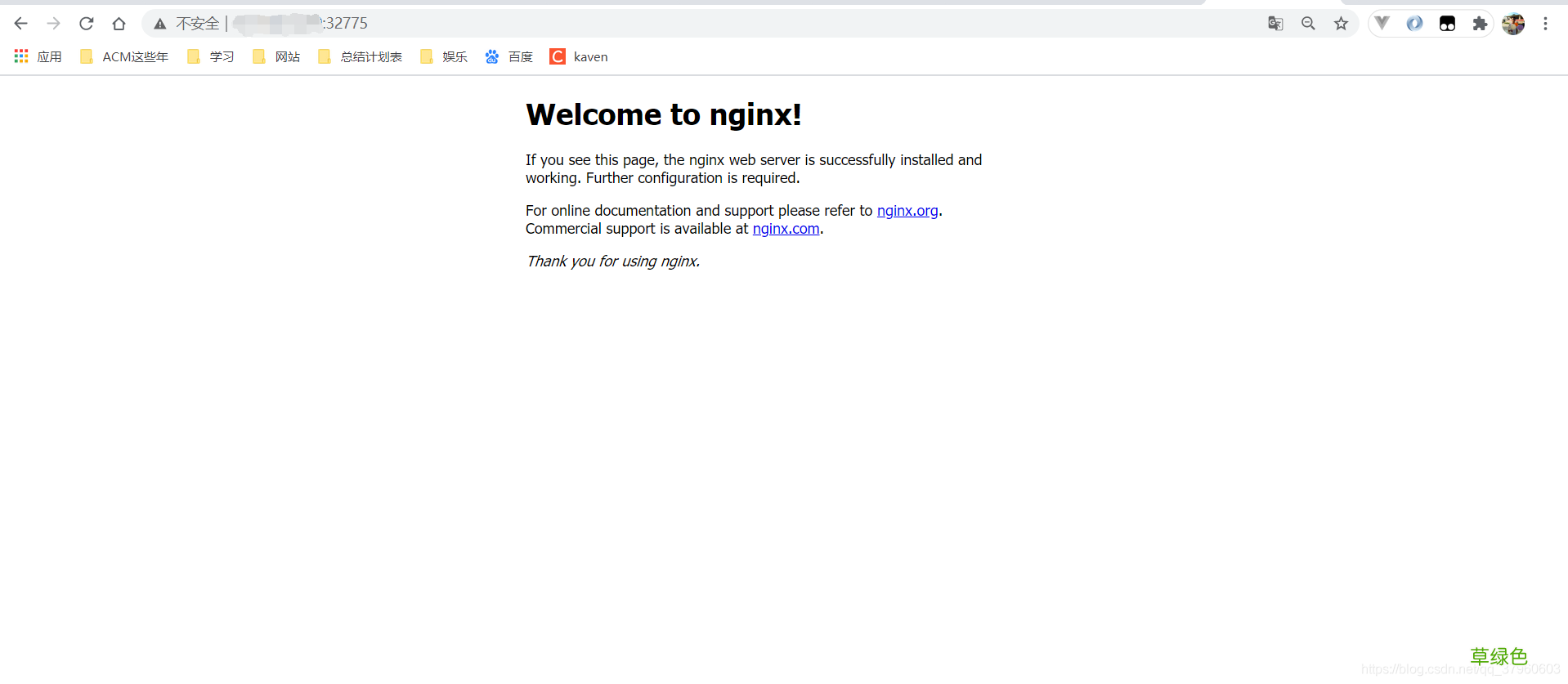Open the user profile avatar
The height and width of the screenshot is (684, 1568).
click(1513, 24)
